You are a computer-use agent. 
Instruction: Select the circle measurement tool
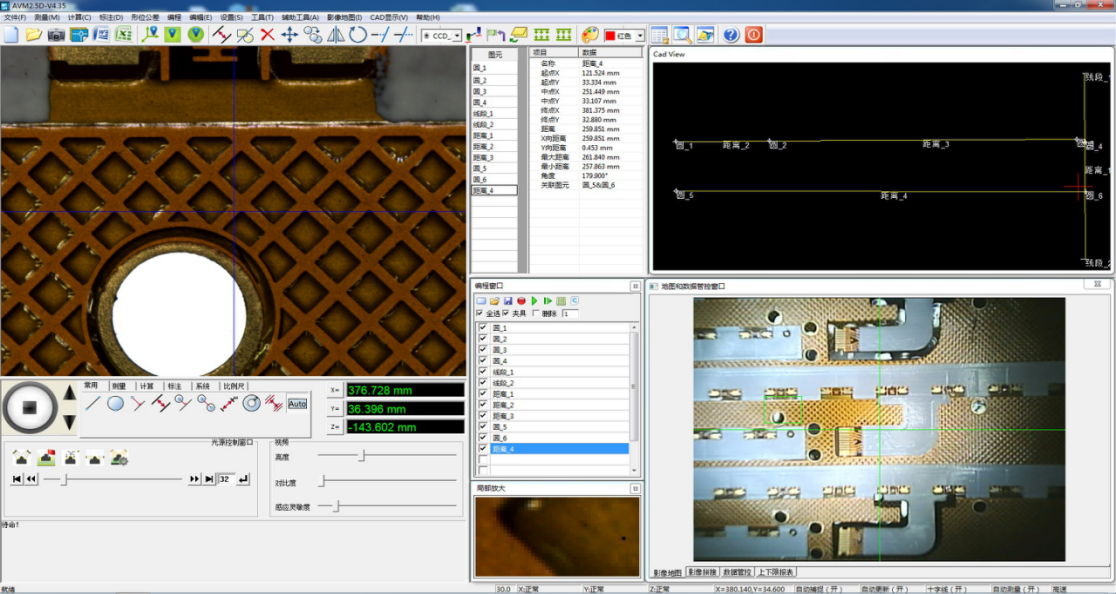point(116,404)
